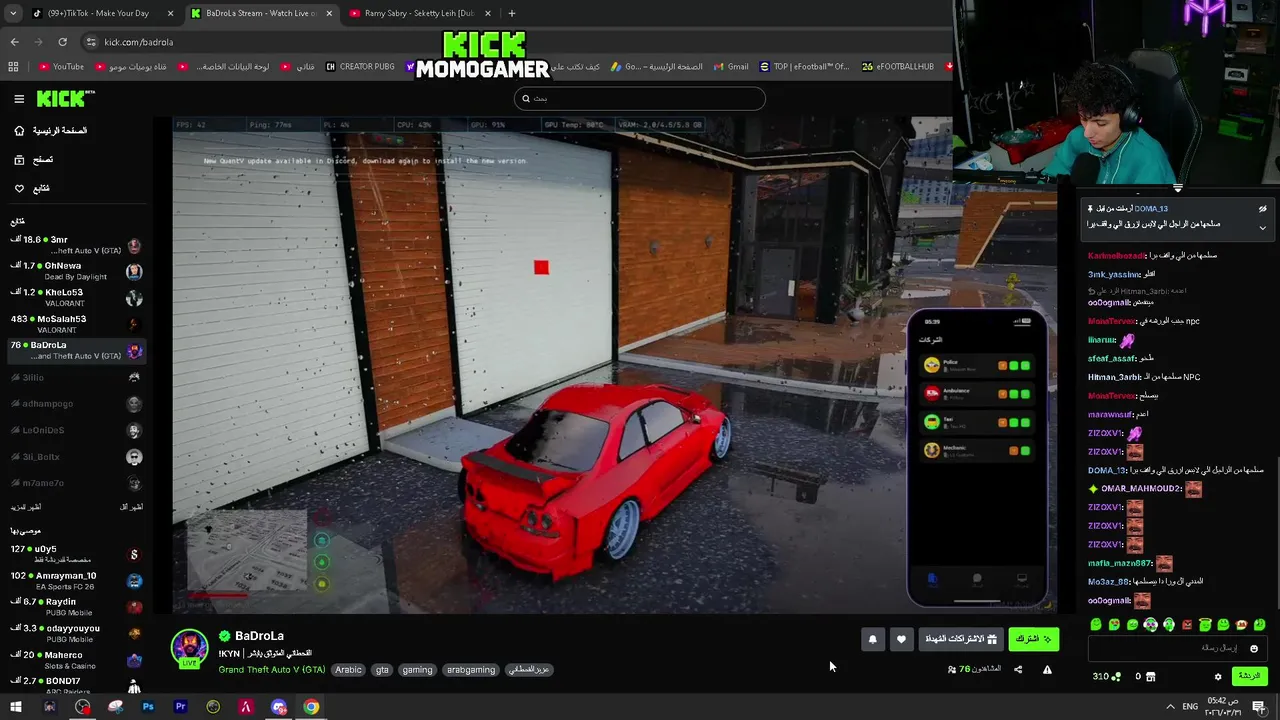Open the eFOOTBALLHUB bookmark
Screen dimensions: 1280x720
coord(897,67)
